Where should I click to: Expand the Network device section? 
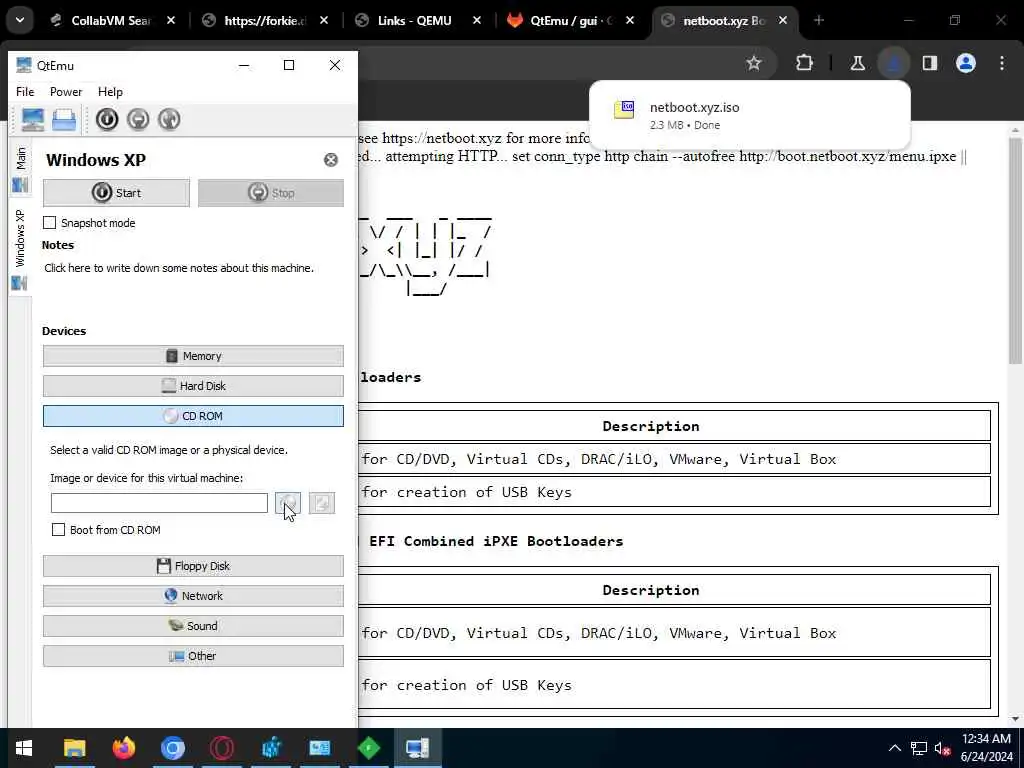pos(193,596)
